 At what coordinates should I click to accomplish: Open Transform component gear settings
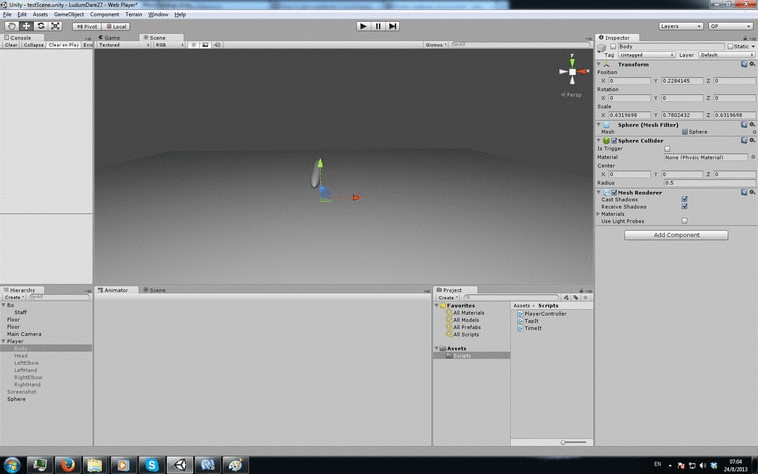[x=752, y=64]
